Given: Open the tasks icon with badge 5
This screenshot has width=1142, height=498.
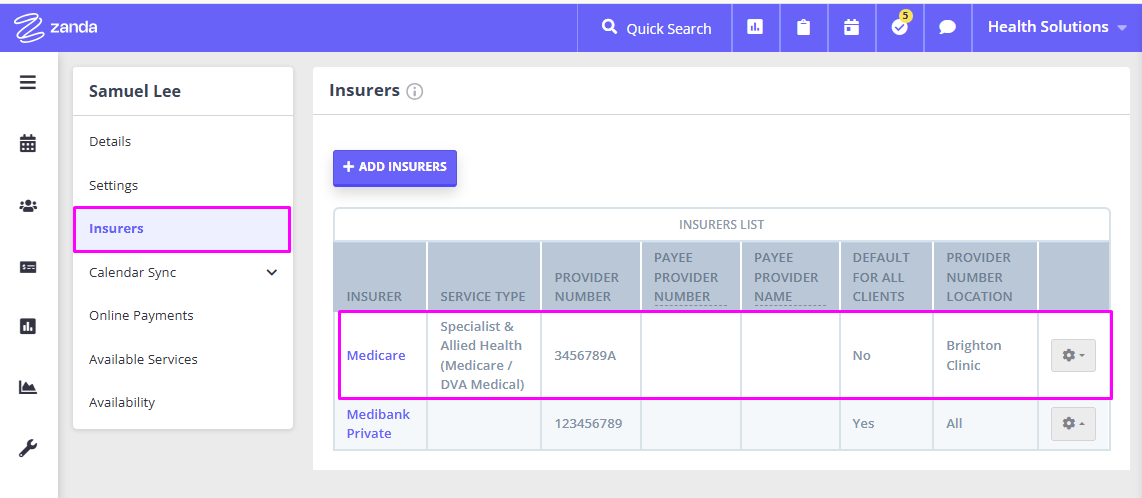Looking at the screenshot, I should point(900,27).
